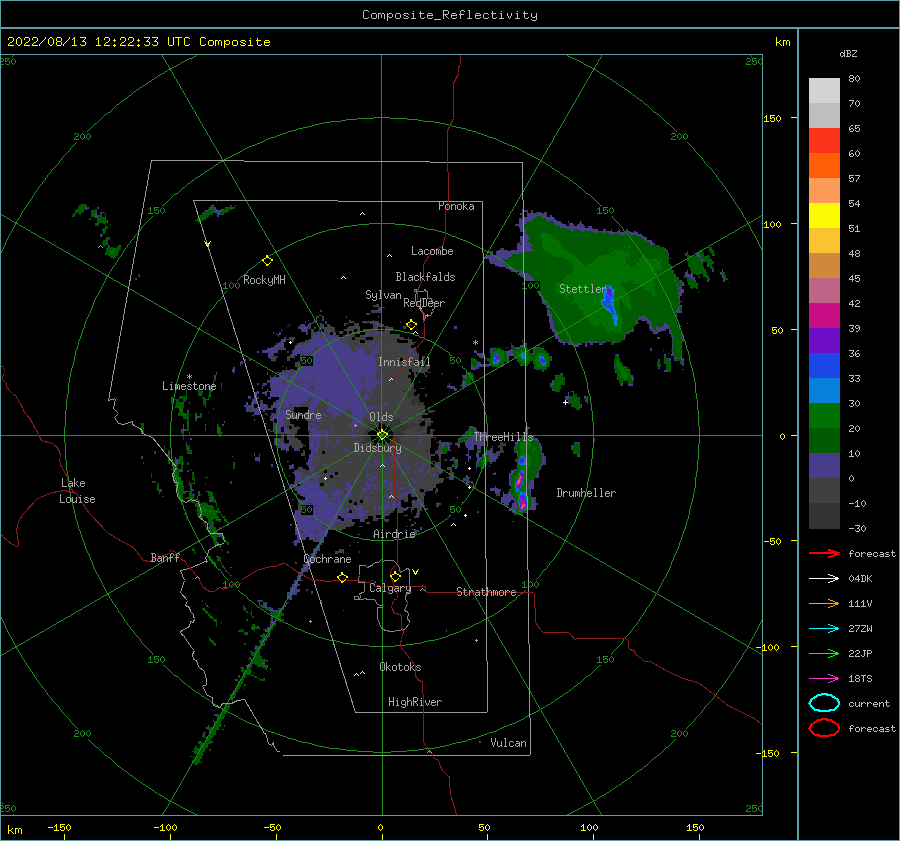
Task: Pick the magenta swatch between 42 and 39
Action: tap(824, 316)
